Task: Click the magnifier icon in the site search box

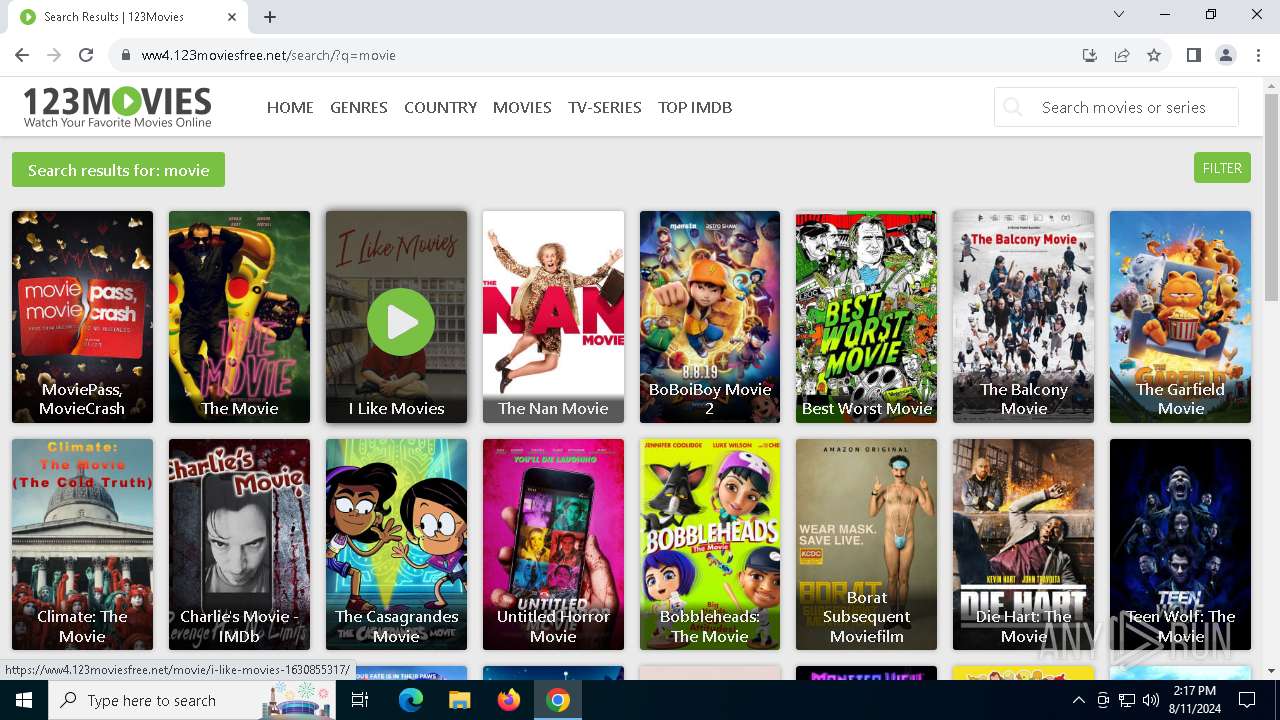Action: [1013, 107]
